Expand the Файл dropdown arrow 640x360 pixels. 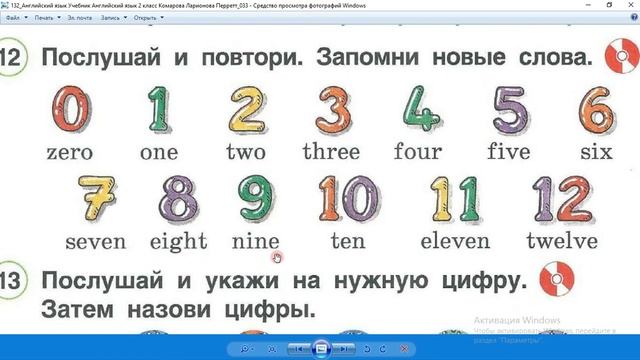coord(26,18)
